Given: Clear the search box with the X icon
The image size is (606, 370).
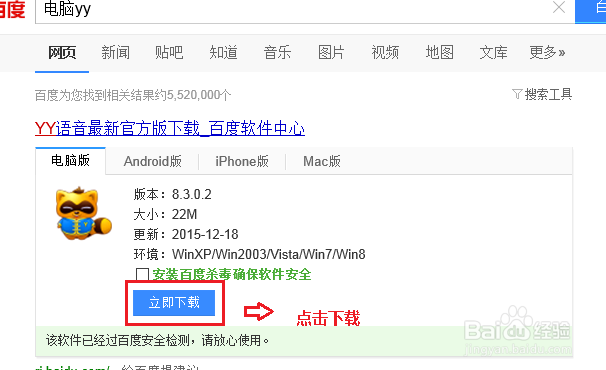Looking at the screenshot, I should coord(559,7).
